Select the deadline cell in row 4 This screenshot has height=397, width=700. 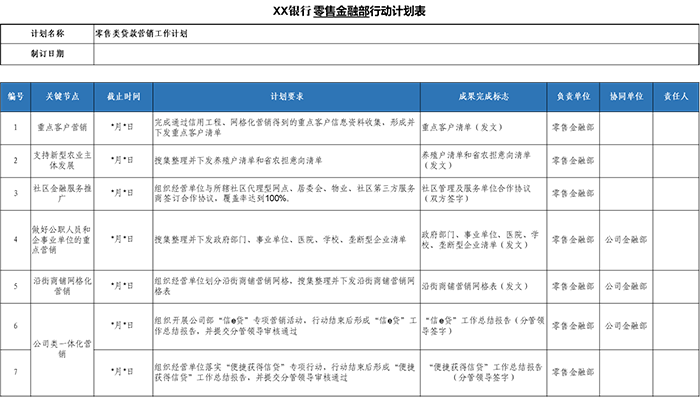123,240
